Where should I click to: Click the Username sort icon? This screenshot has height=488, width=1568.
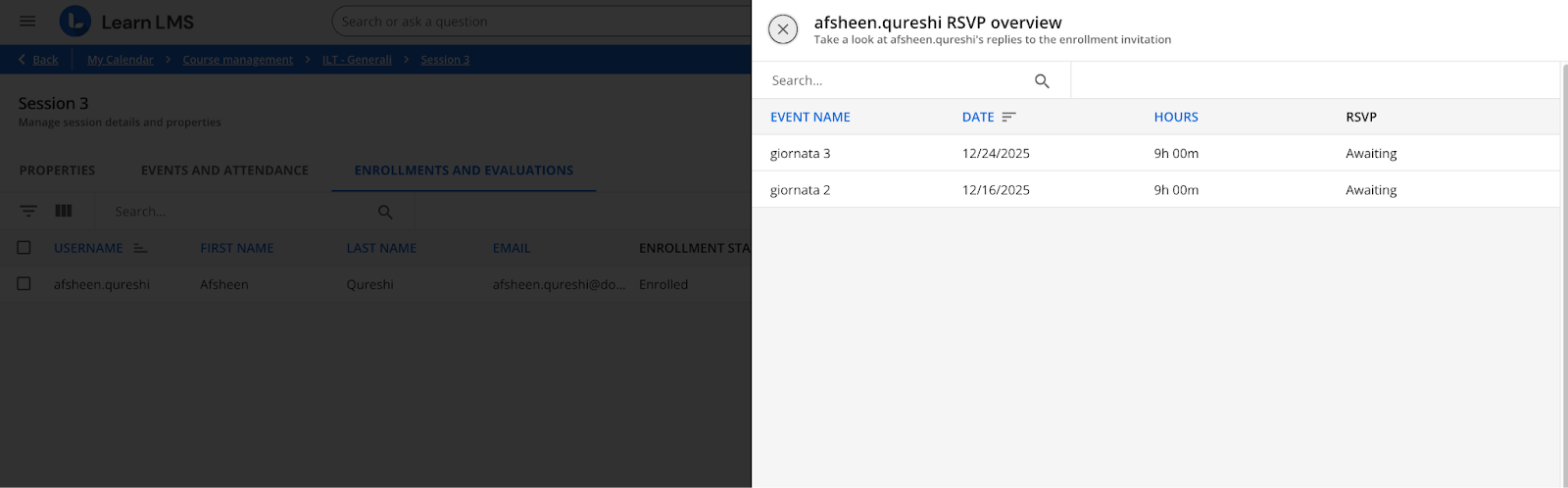click(x=140, y=248)
